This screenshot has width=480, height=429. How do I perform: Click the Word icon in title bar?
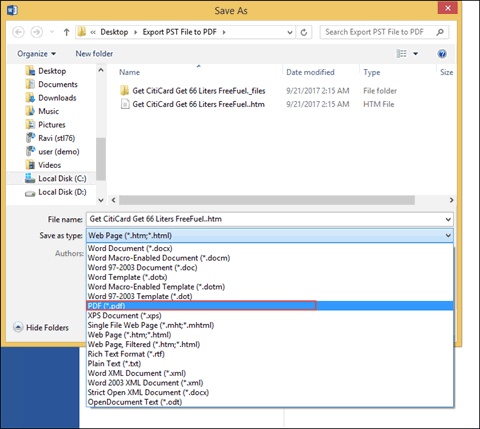click(x=12, y=10)
